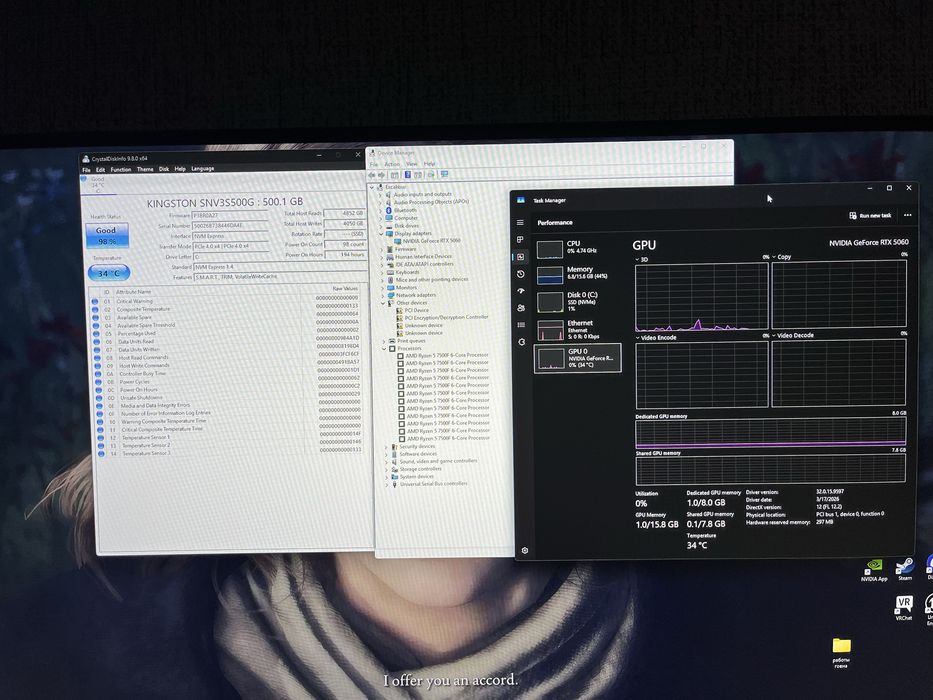Click NVIDIA App desktop shortcut
This screenshot has width=933, height=700.
click(x=873, y=570)
